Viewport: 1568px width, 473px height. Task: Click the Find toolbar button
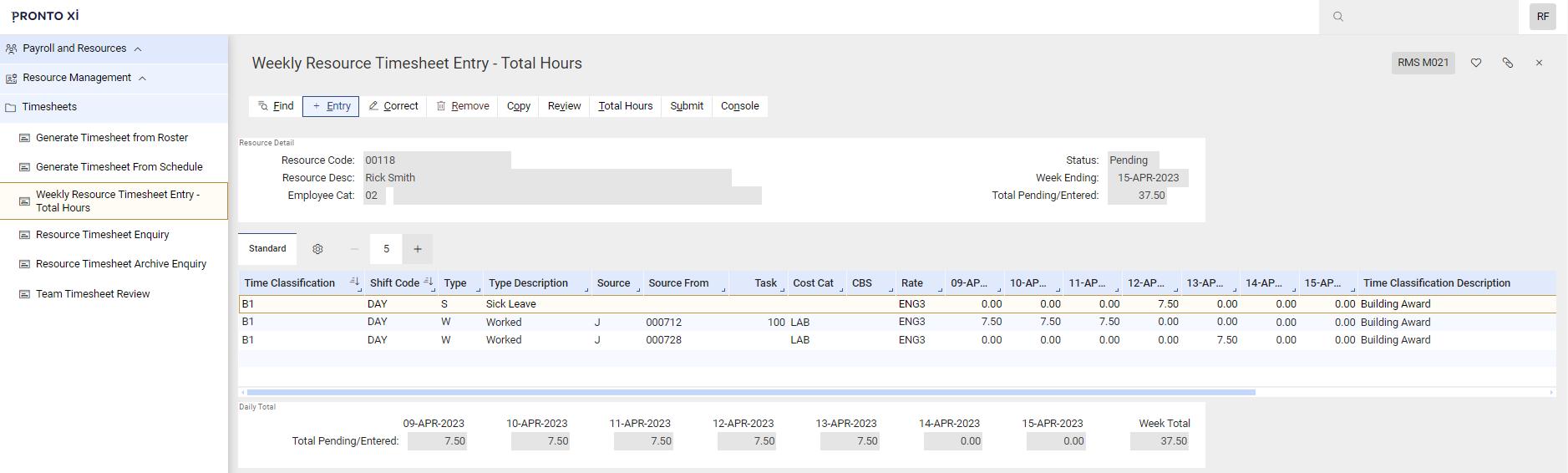(276, 106)
